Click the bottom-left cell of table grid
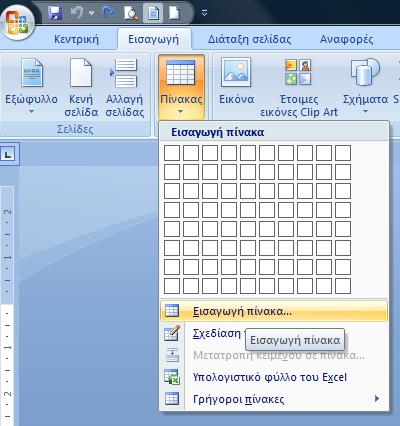This screenshot has height=426, width=400. point(172,286)
